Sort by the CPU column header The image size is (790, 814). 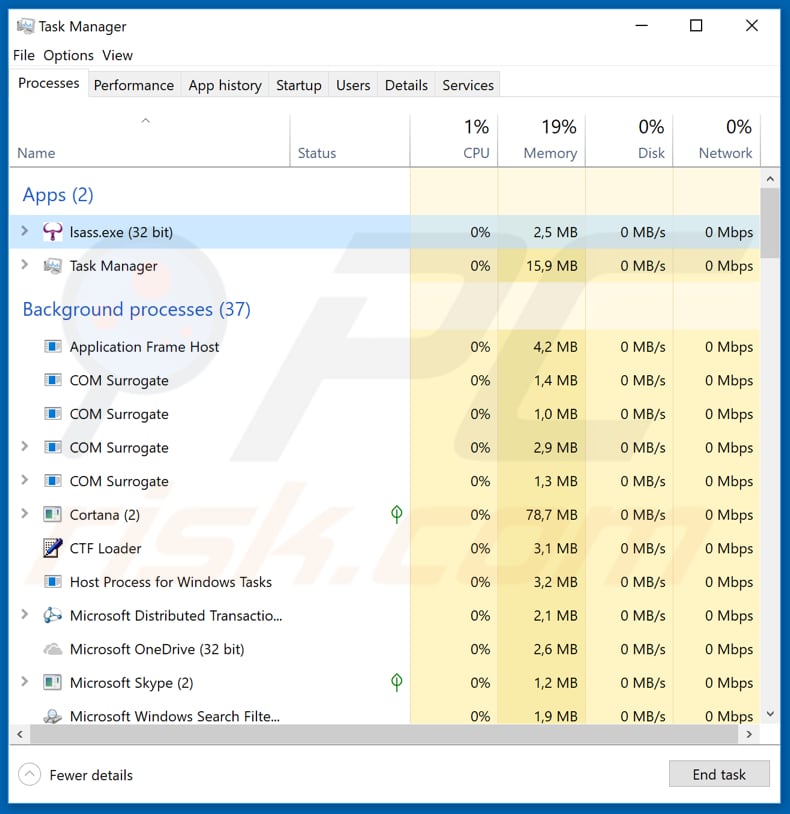(454, 140)
